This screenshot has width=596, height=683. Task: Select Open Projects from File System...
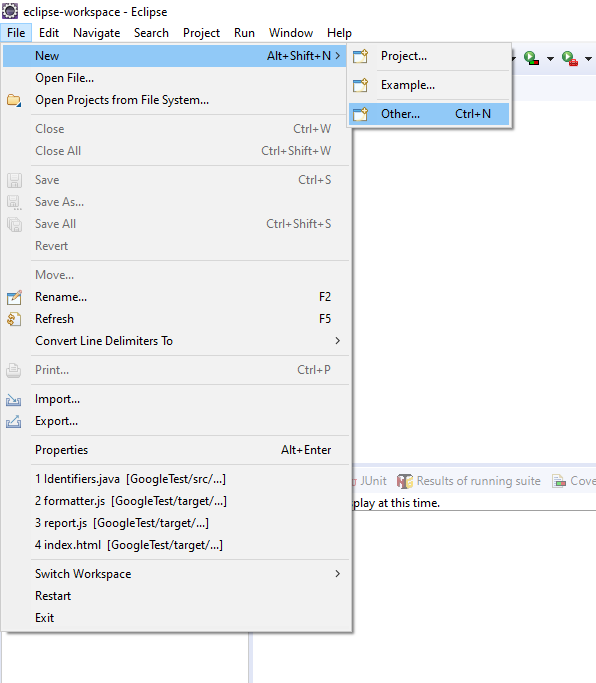tap(176, 100)
